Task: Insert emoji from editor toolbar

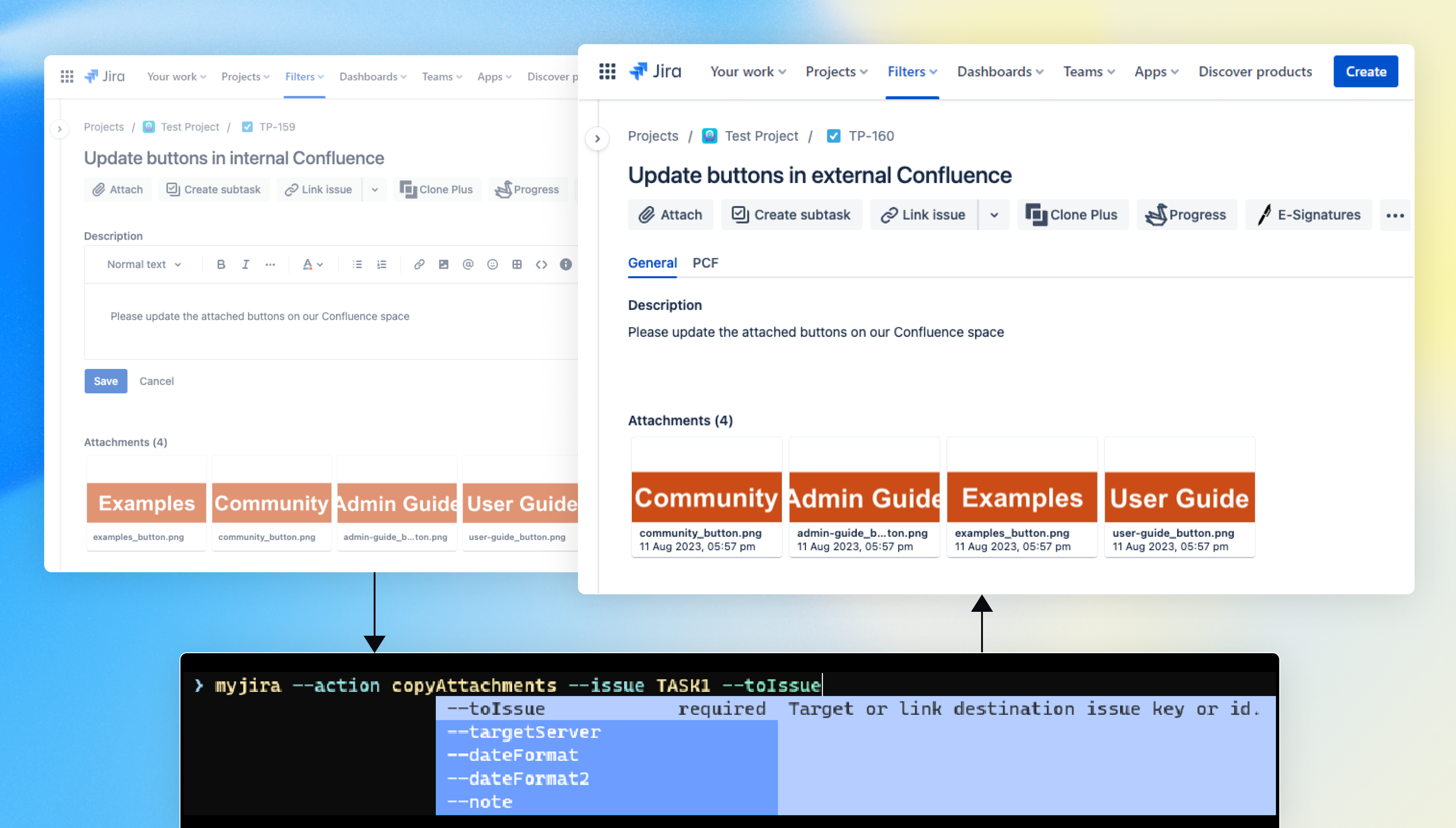Action: point(492,264)
